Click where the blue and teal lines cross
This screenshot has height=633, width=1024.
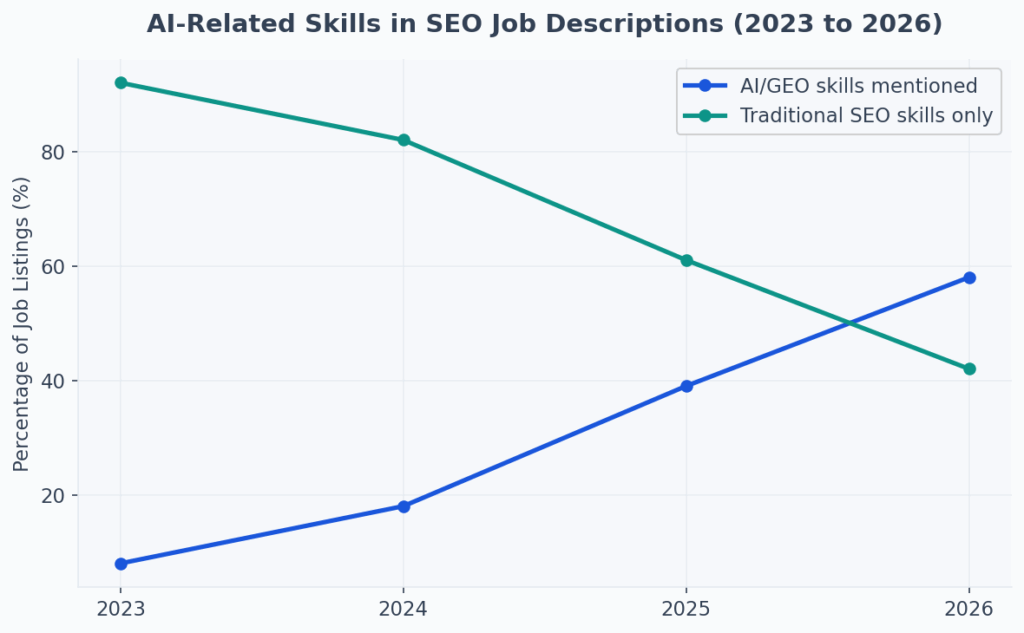850,323
